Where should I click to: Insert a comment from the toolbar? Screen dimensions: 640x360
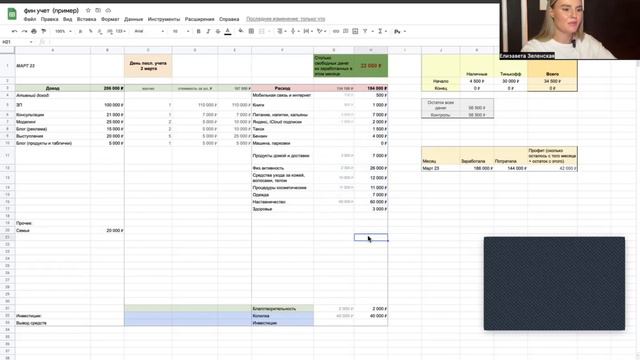(x=346, y=31)
